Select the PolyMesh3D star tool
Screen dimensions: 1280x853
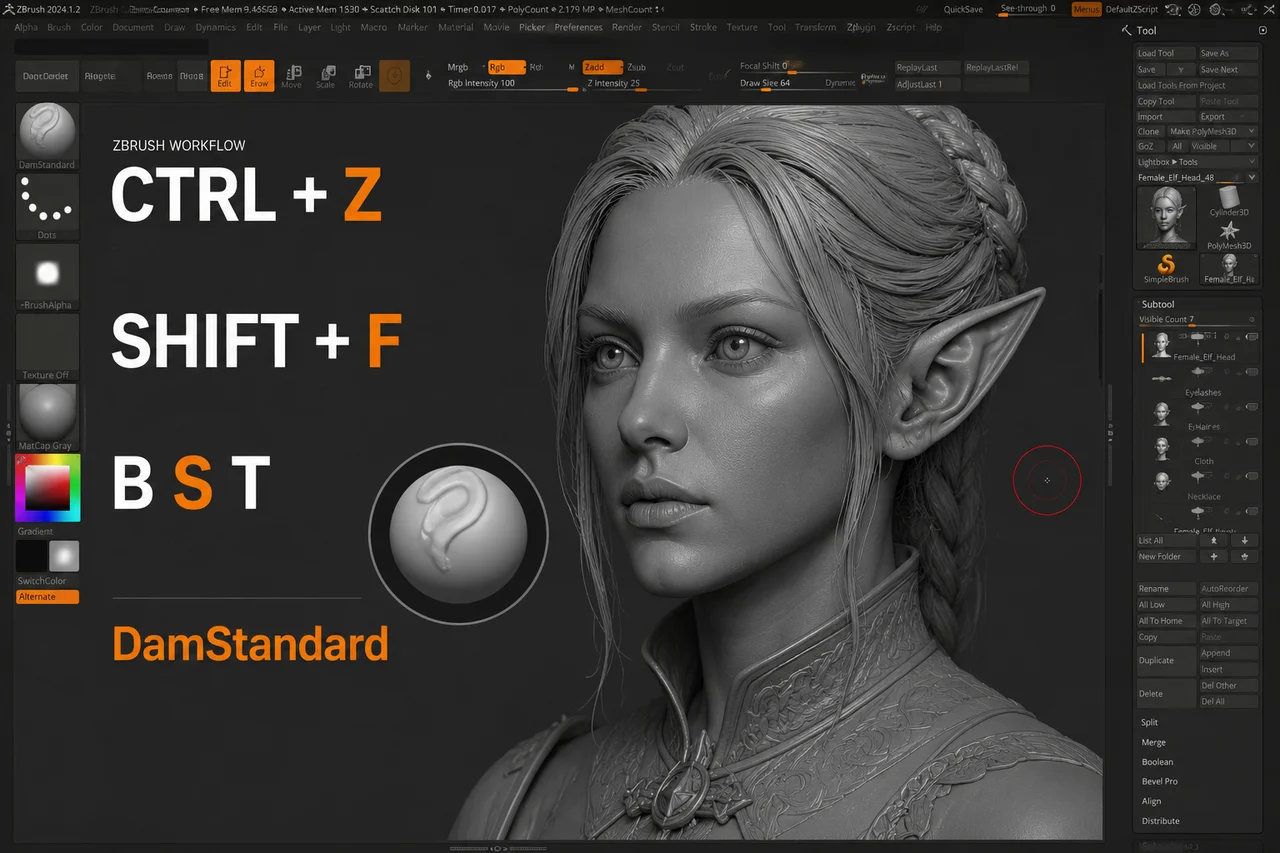pyautogui.click(x=1228, y=234)
